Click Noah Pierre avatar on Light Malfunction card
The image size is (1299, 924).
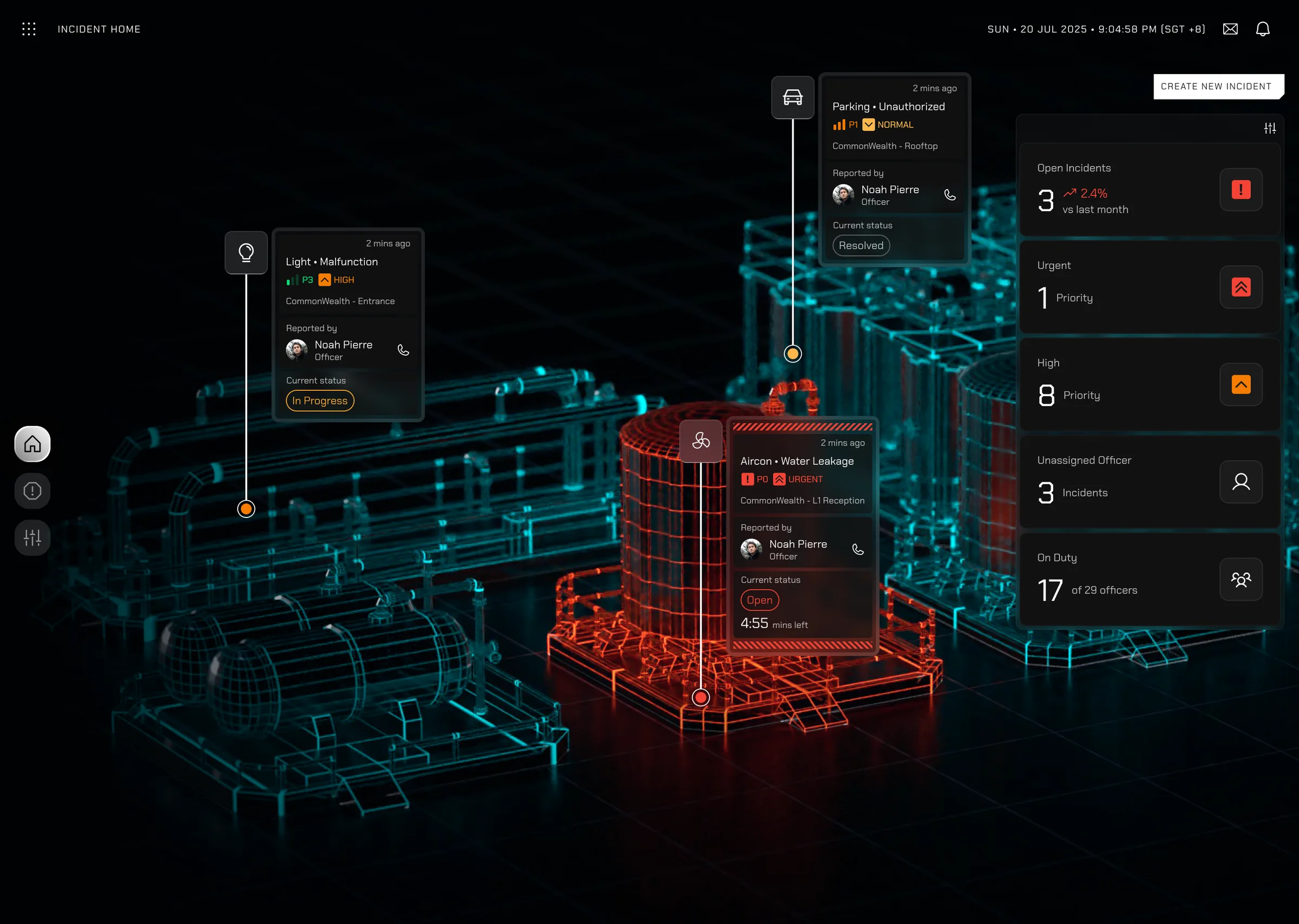pos(296,350)
